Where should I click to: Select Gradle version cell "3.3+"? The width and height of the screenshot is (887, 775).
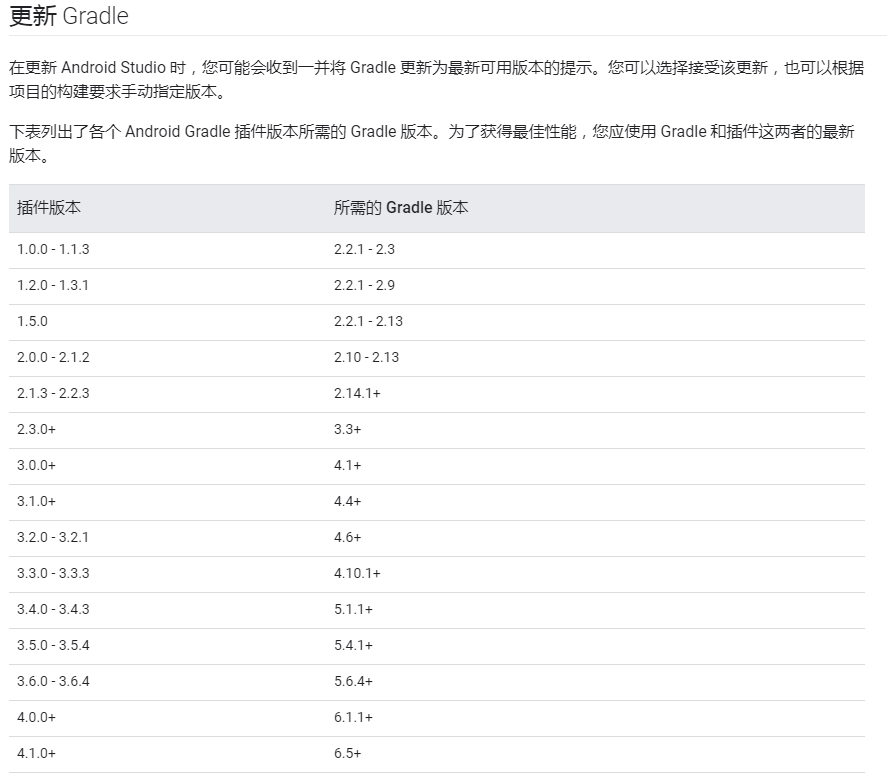[347, 429]
